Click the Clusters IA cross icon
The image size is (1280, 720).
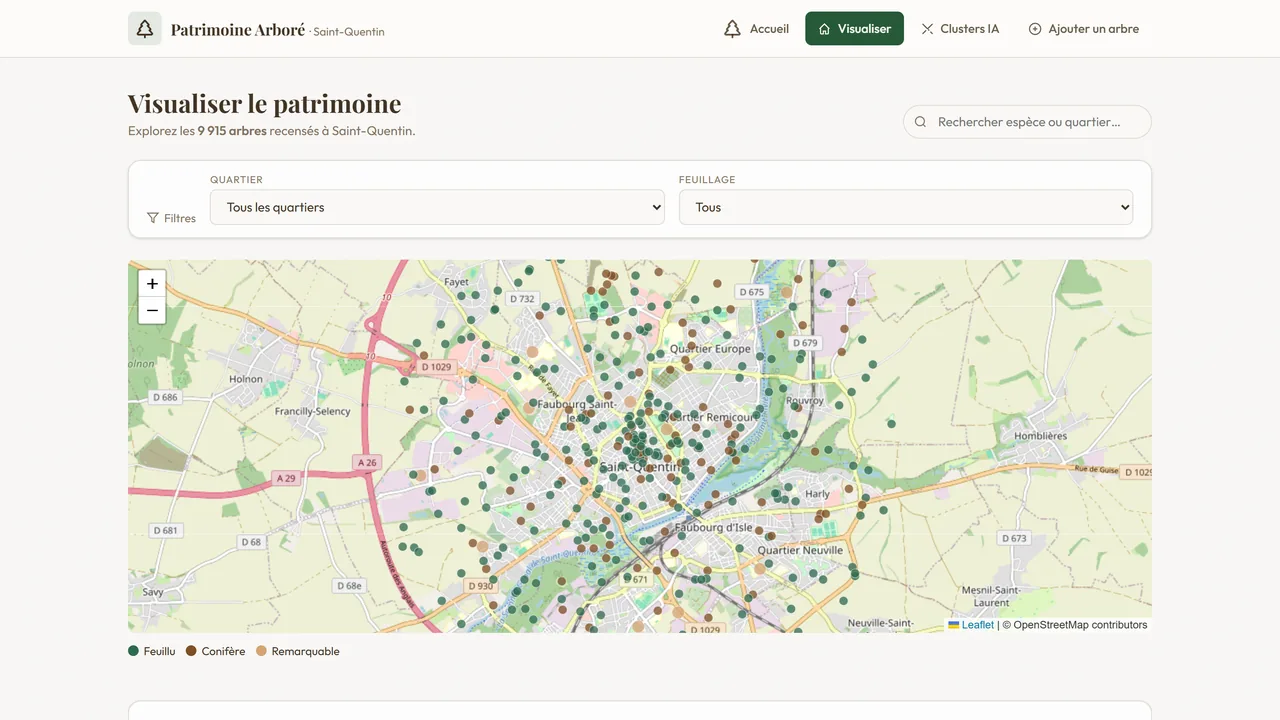pyautogui.click(x=927, y=29)
